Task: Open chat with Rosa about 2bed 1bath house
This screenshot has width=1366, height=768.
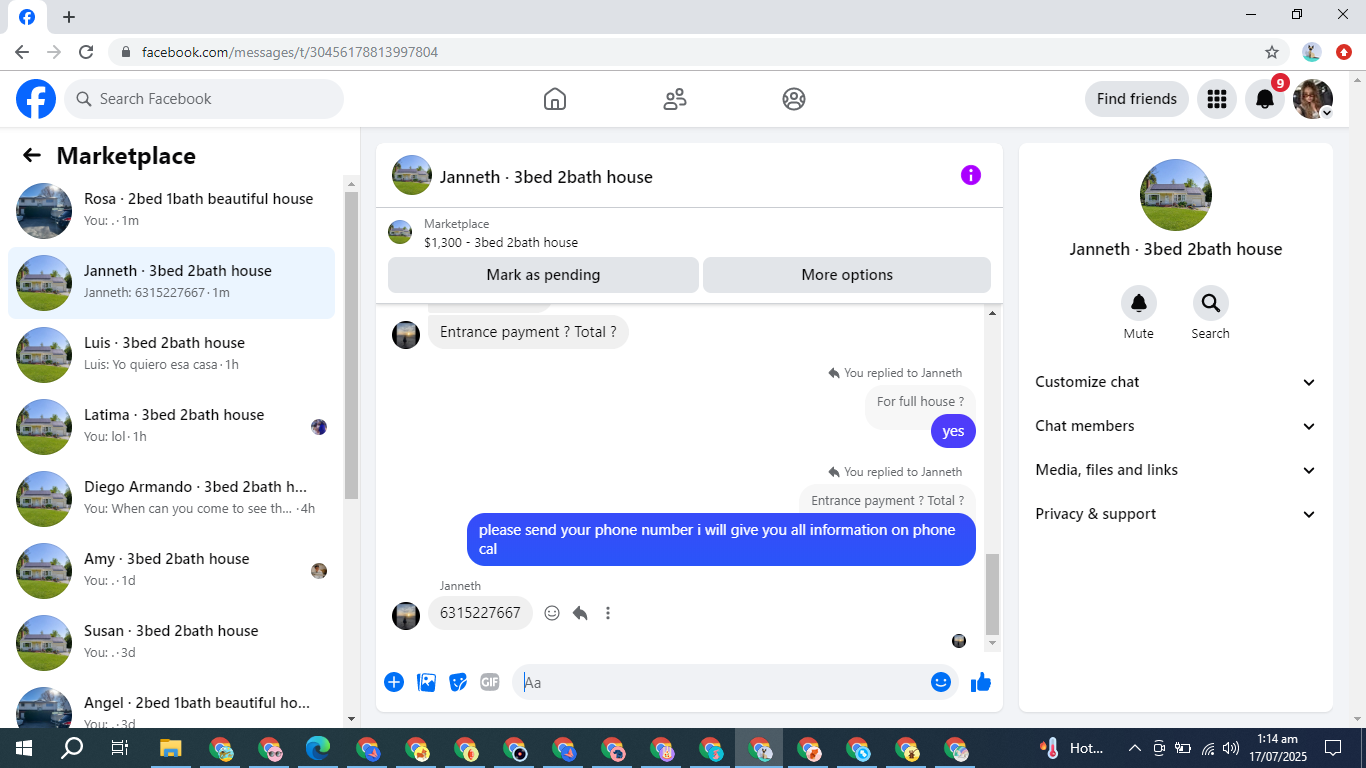Action: click(x=171, y=211)
